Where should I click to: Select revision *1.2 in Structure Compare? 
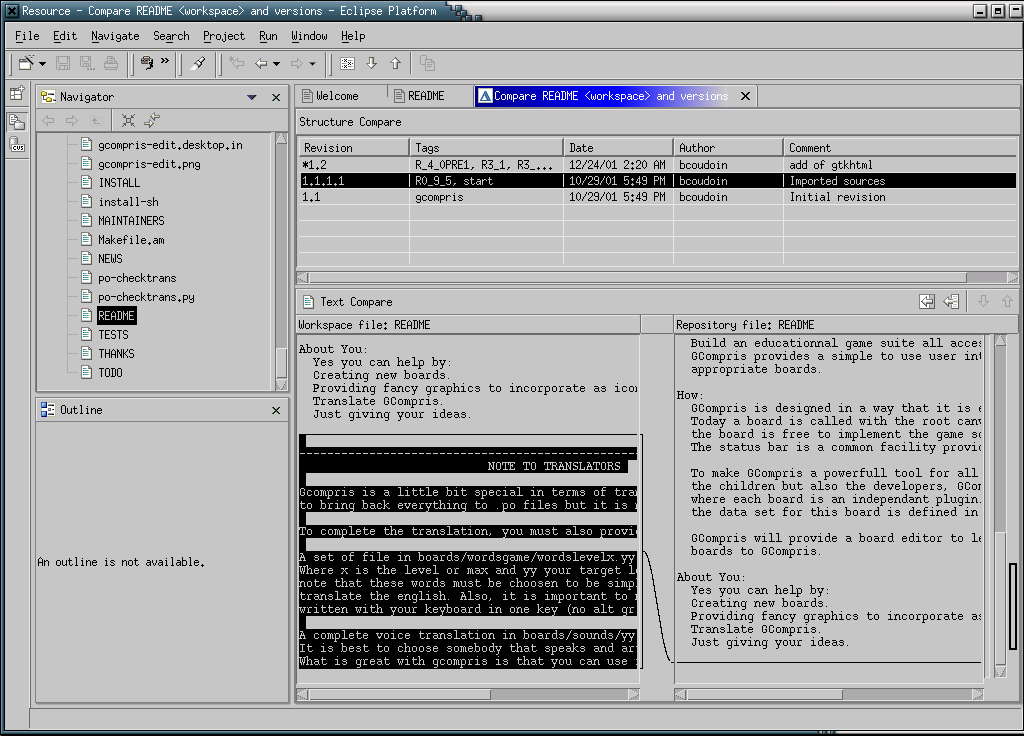658,165
